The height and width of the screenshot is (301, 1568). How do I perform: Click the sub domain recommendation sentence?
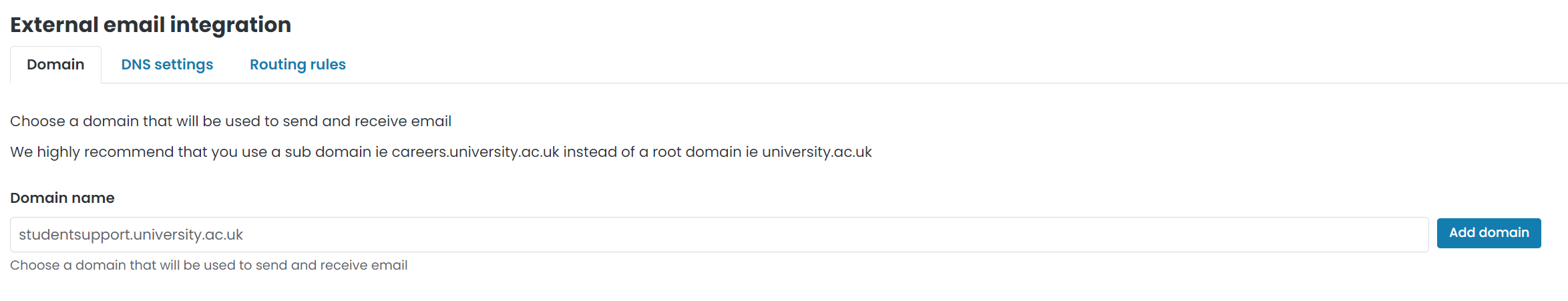pos(441,152)
